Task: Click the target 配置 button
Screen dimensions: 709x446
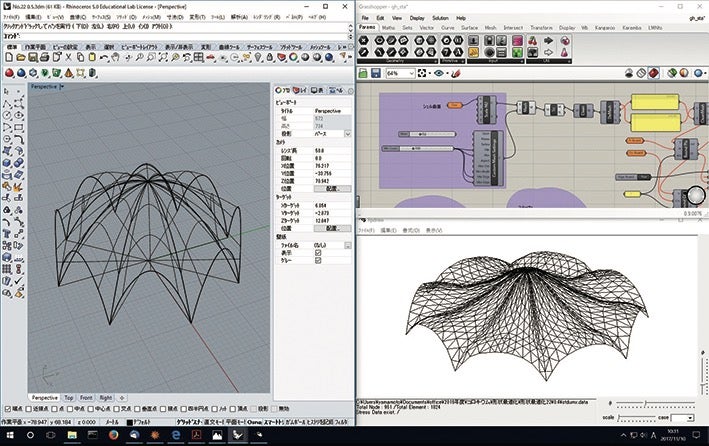Action: [x=332, y=228]
